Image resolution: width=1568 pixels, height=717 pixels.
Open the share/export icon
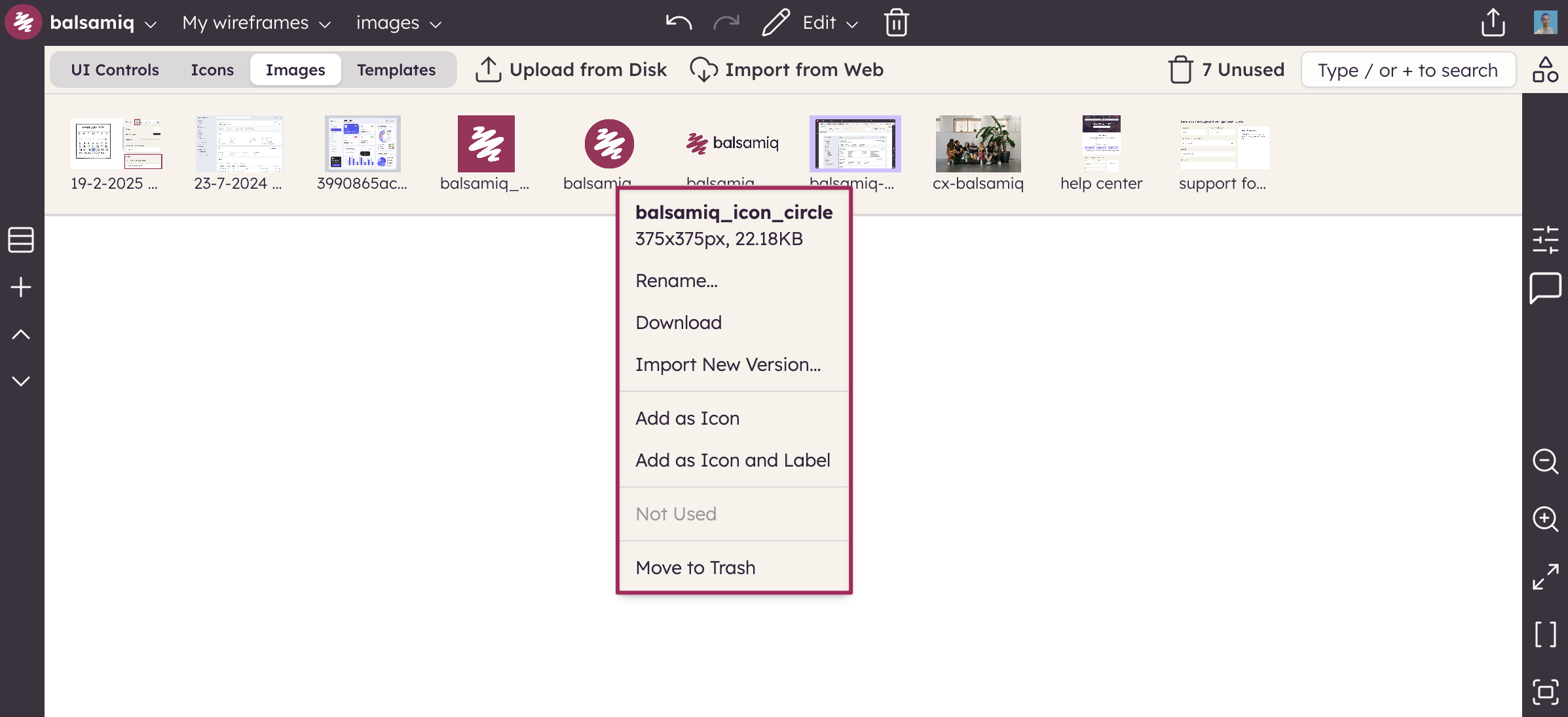[x=1493, y=23]
